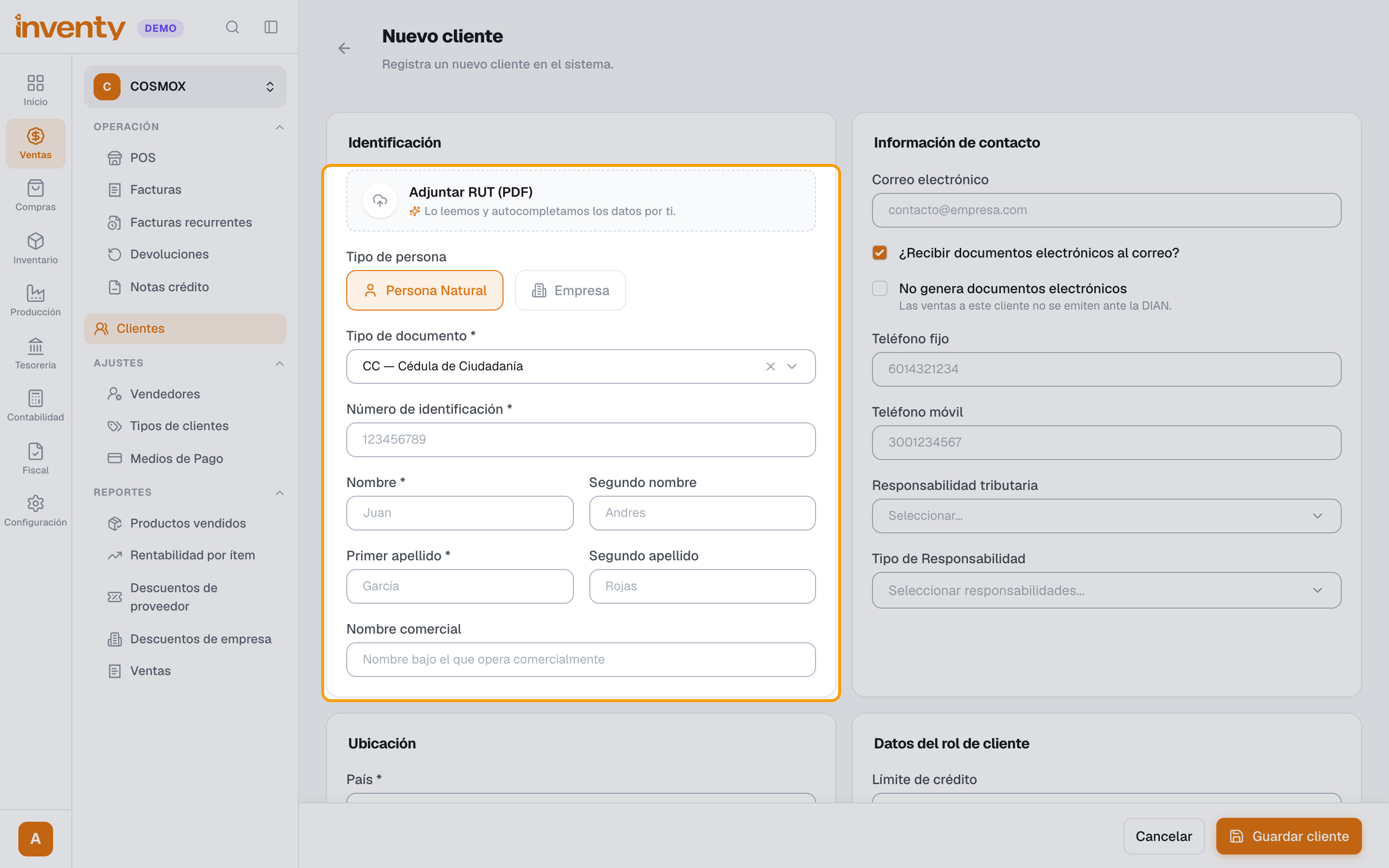Click the inventy logo
This screenshot has width=1389, height=868.
point(70,27)
